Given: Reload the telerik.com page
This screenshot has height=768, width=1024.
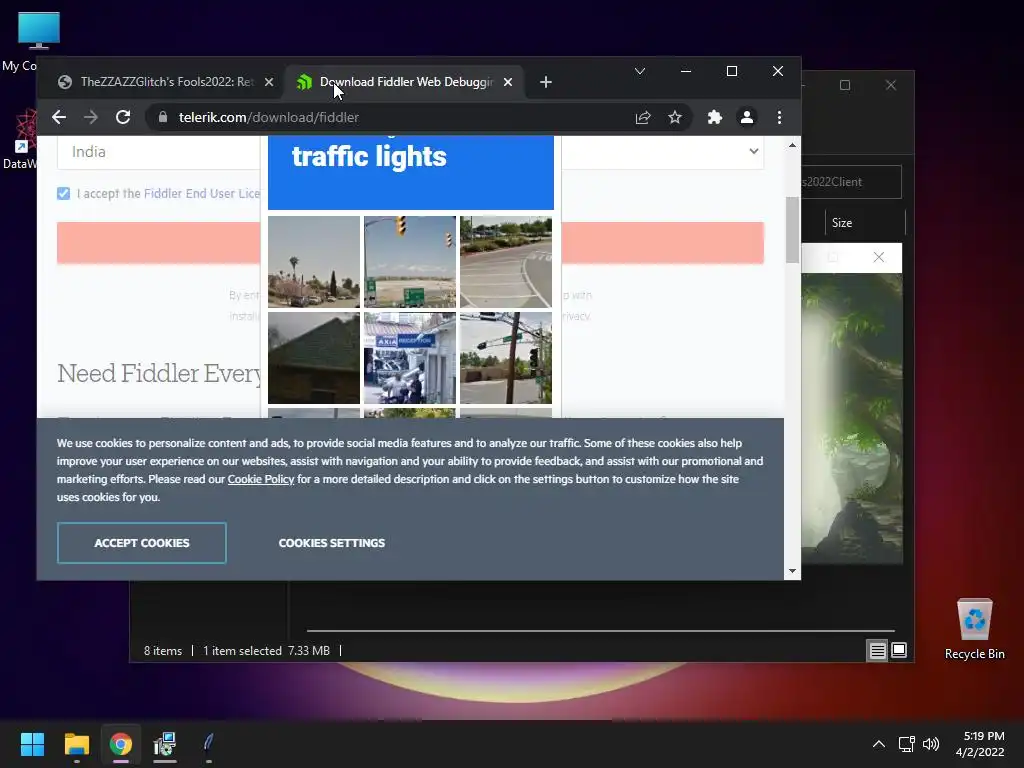Looking at the screenshot, I should [123, 118].
